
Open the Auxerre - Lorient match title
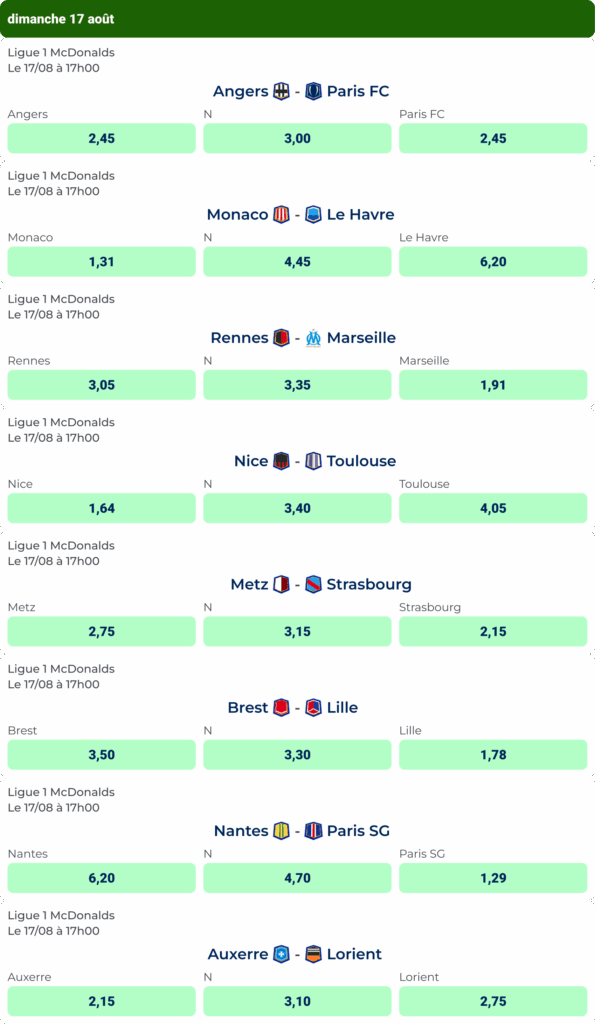295,954
